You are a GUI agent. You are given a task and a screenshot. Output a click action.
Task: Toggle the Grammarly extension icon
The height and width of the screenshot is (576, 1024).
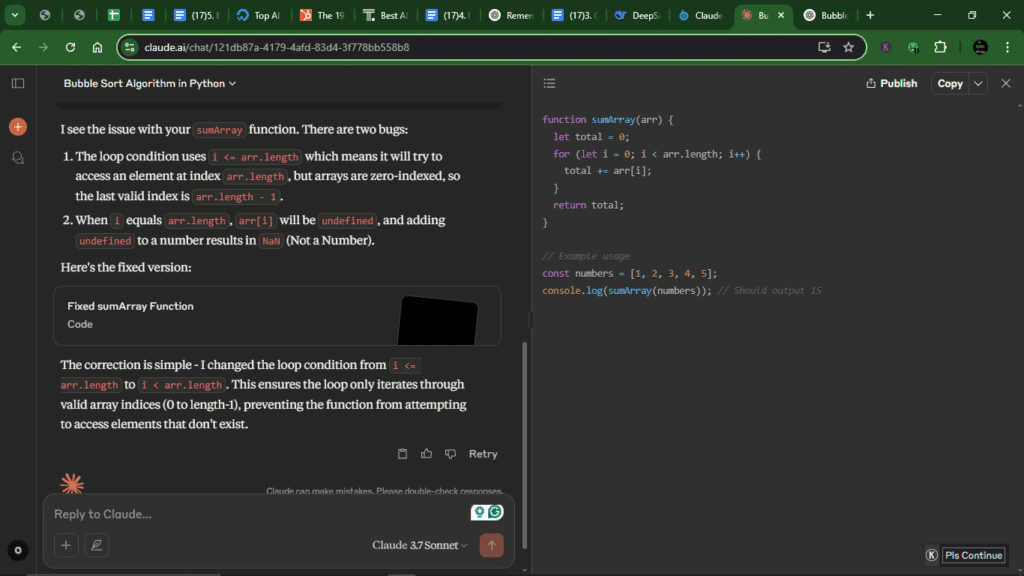(494, 512)
